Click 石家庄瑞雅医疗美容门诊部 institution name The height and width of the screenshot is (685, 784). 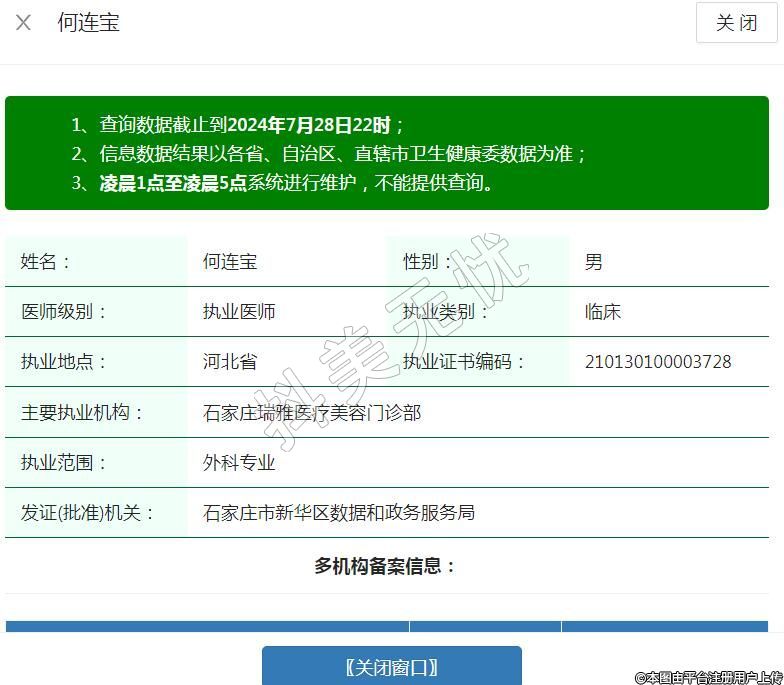tap(312, 412)
